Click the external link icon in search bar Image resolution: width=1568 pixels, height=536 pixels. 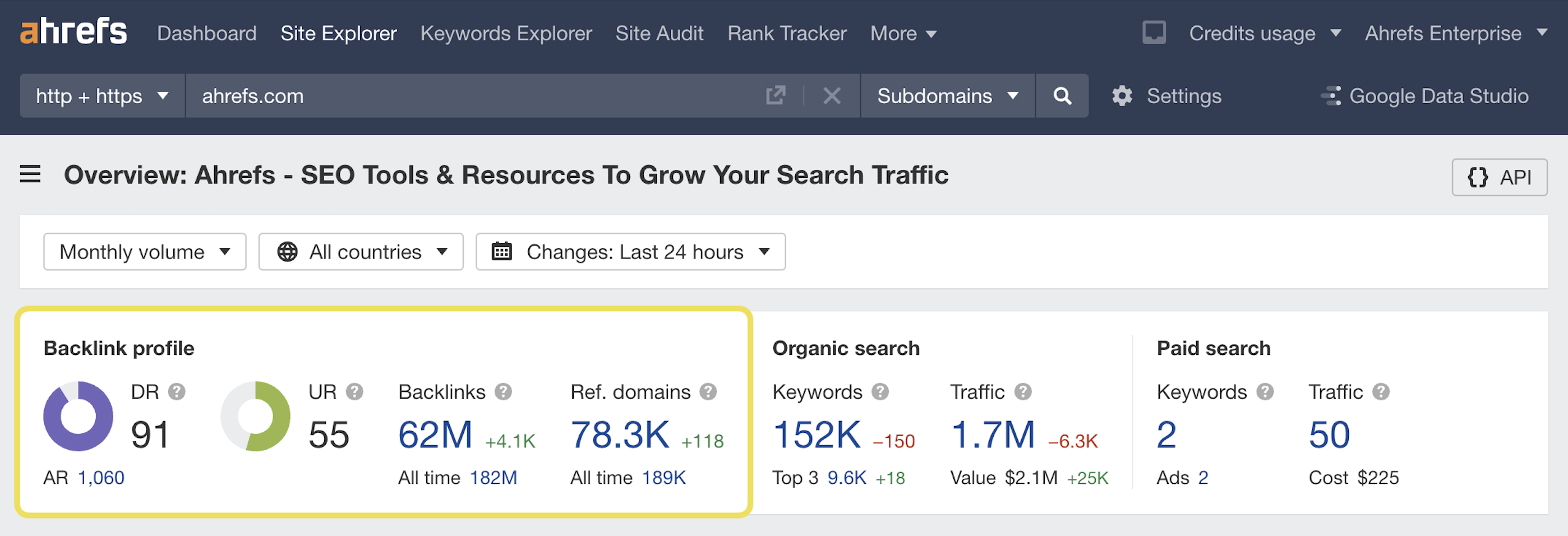point(776,95)
